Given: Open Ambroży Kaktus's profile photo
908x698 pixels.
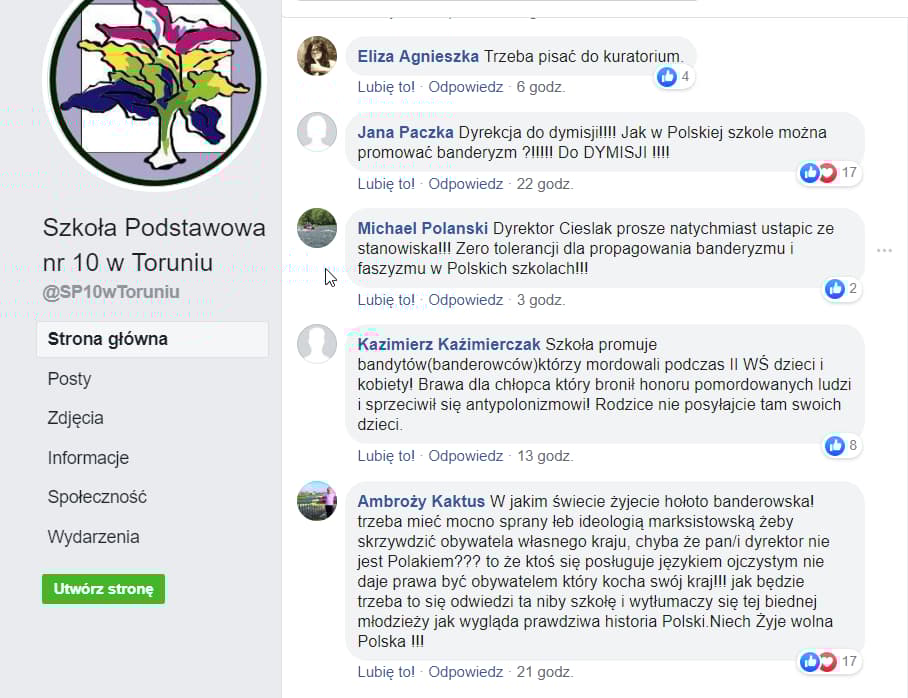Looking at the screenshot, I should (x=317, y=500).
